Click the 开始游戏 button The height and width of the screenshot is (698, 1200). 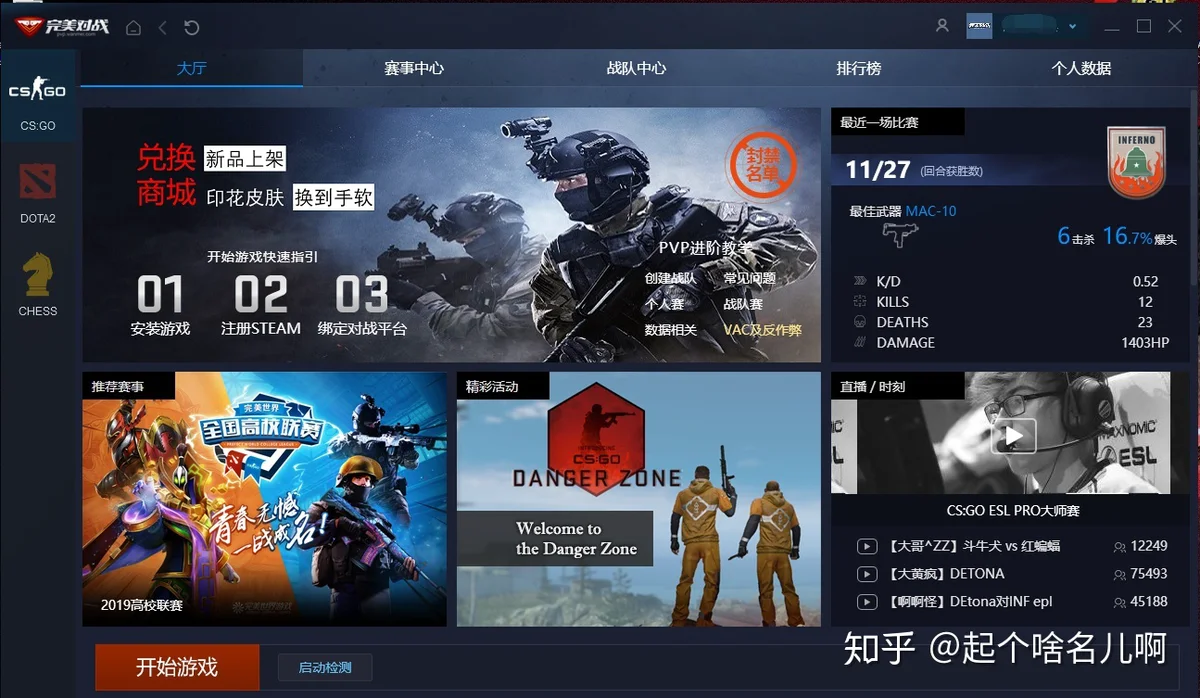[x=177, y=667]
